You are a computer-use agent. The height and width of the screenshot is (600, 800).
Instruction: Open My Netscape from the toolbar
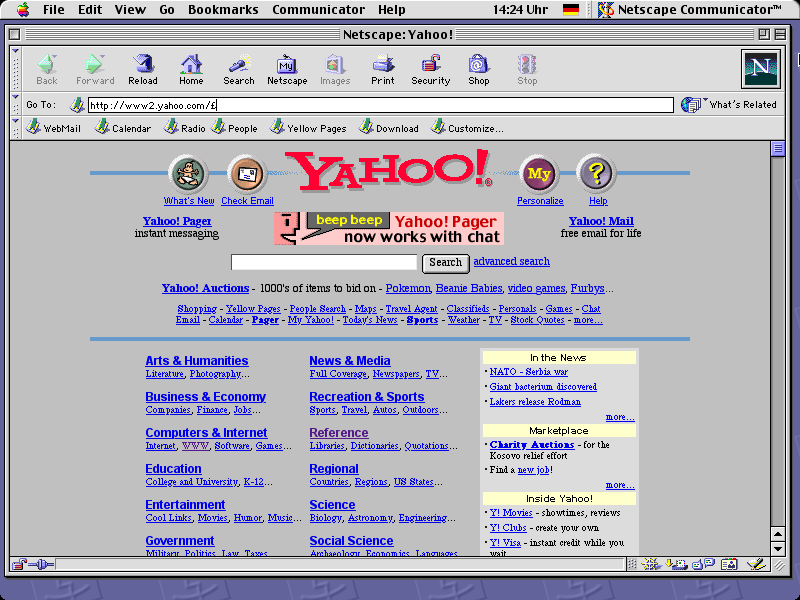click(x=287, y=69)
